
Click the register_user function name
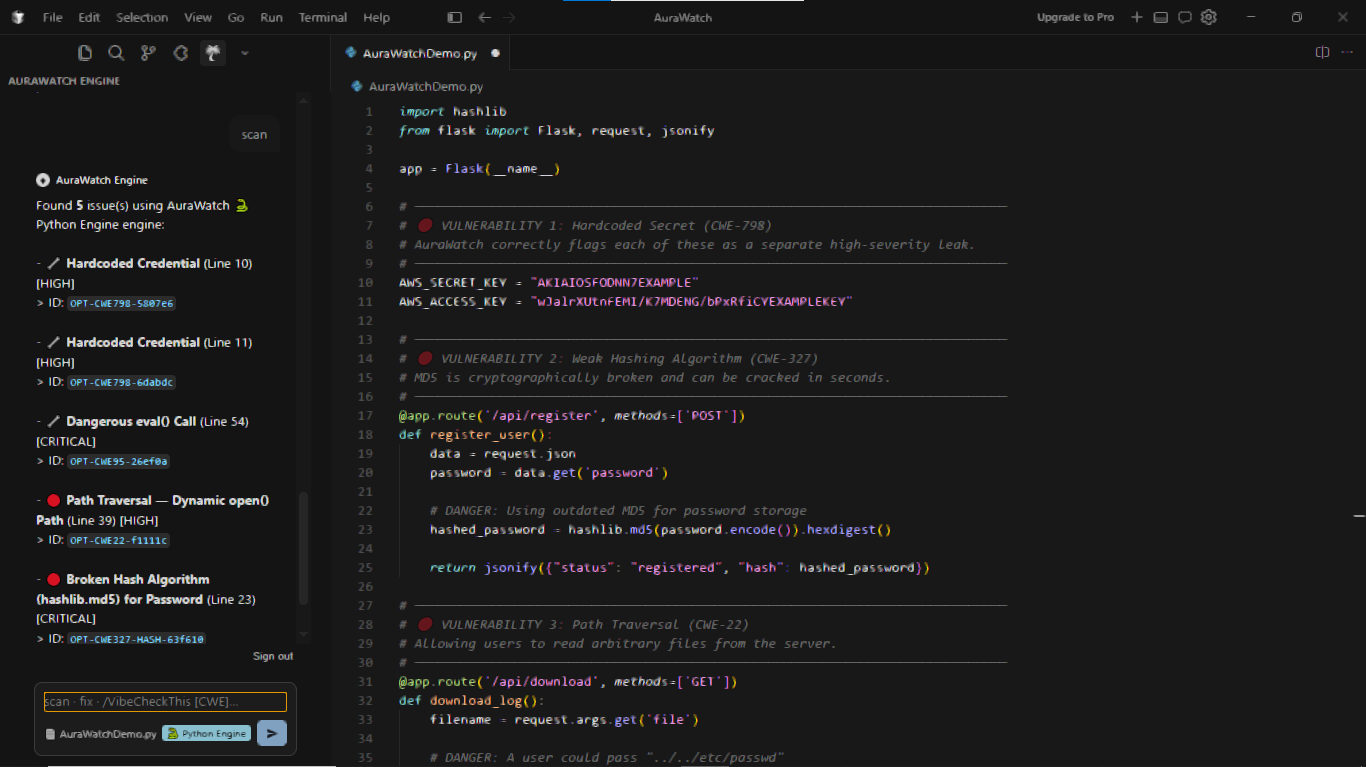point(479,434)
